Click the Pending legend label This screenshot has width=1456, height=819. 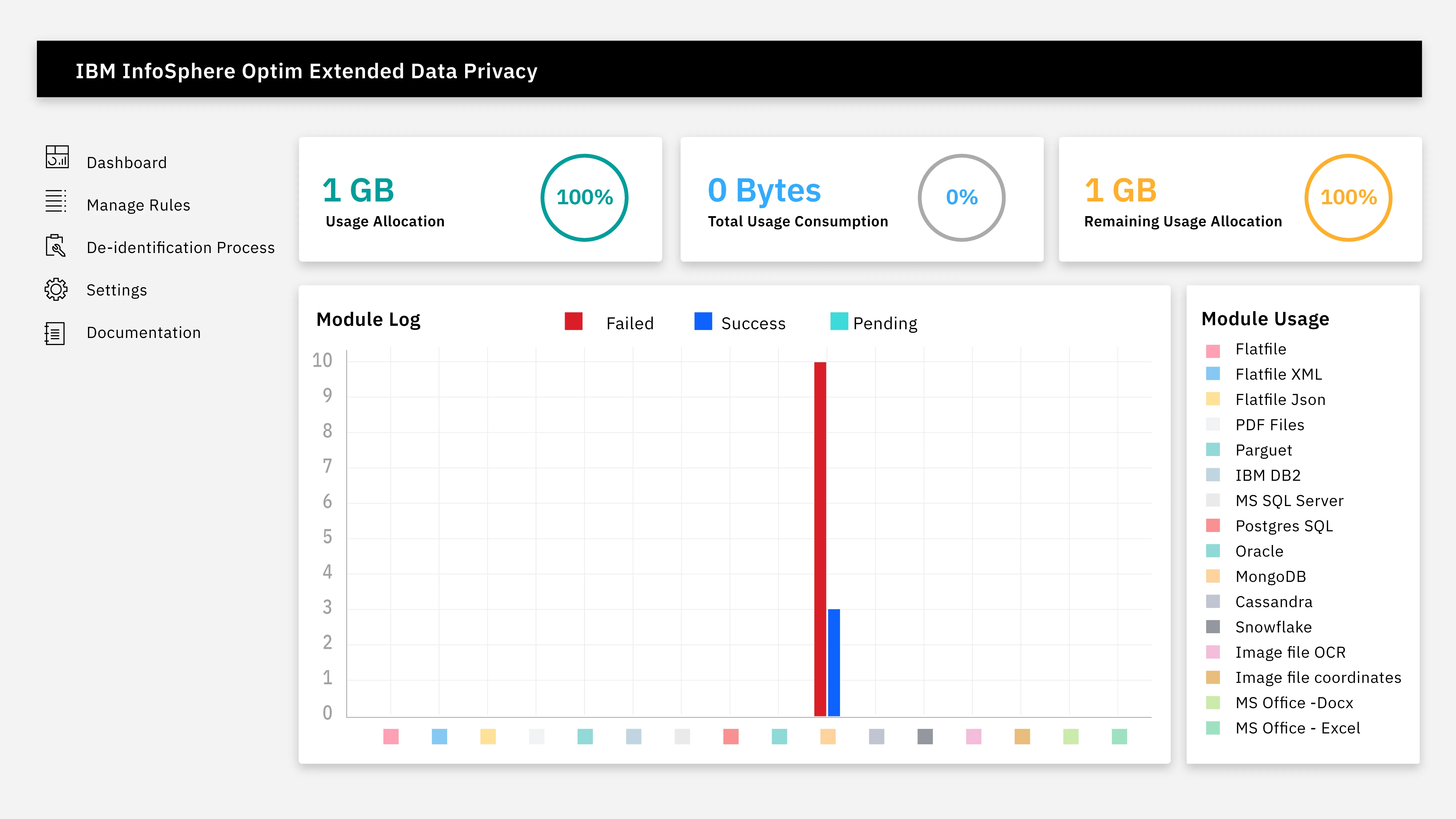[885, 324]
